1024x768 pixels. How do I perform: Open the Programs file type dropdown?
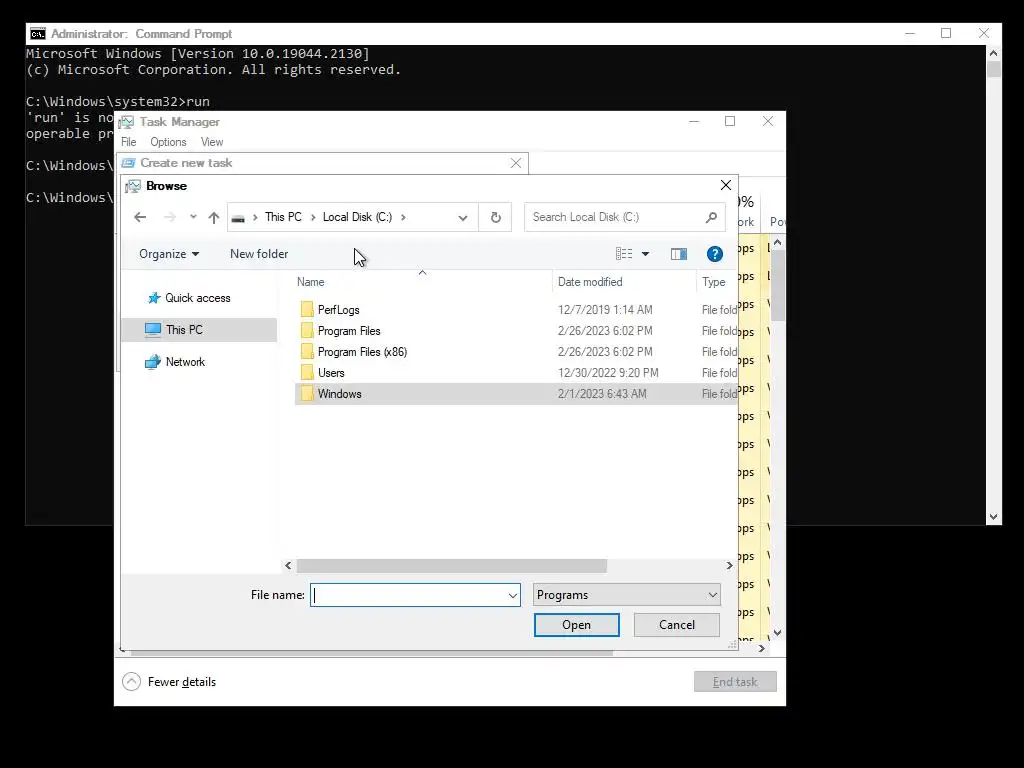pyautogui.click(x=627, y=595)
